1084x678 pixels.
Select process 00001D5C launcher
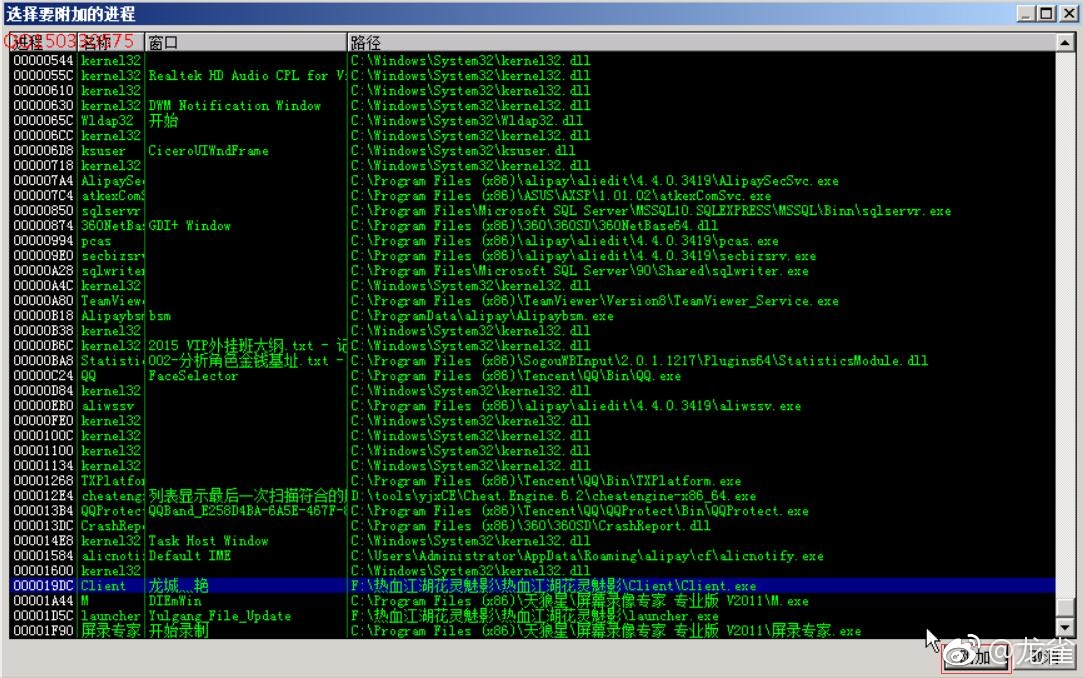pyautogui.click(x=533, y=615)
